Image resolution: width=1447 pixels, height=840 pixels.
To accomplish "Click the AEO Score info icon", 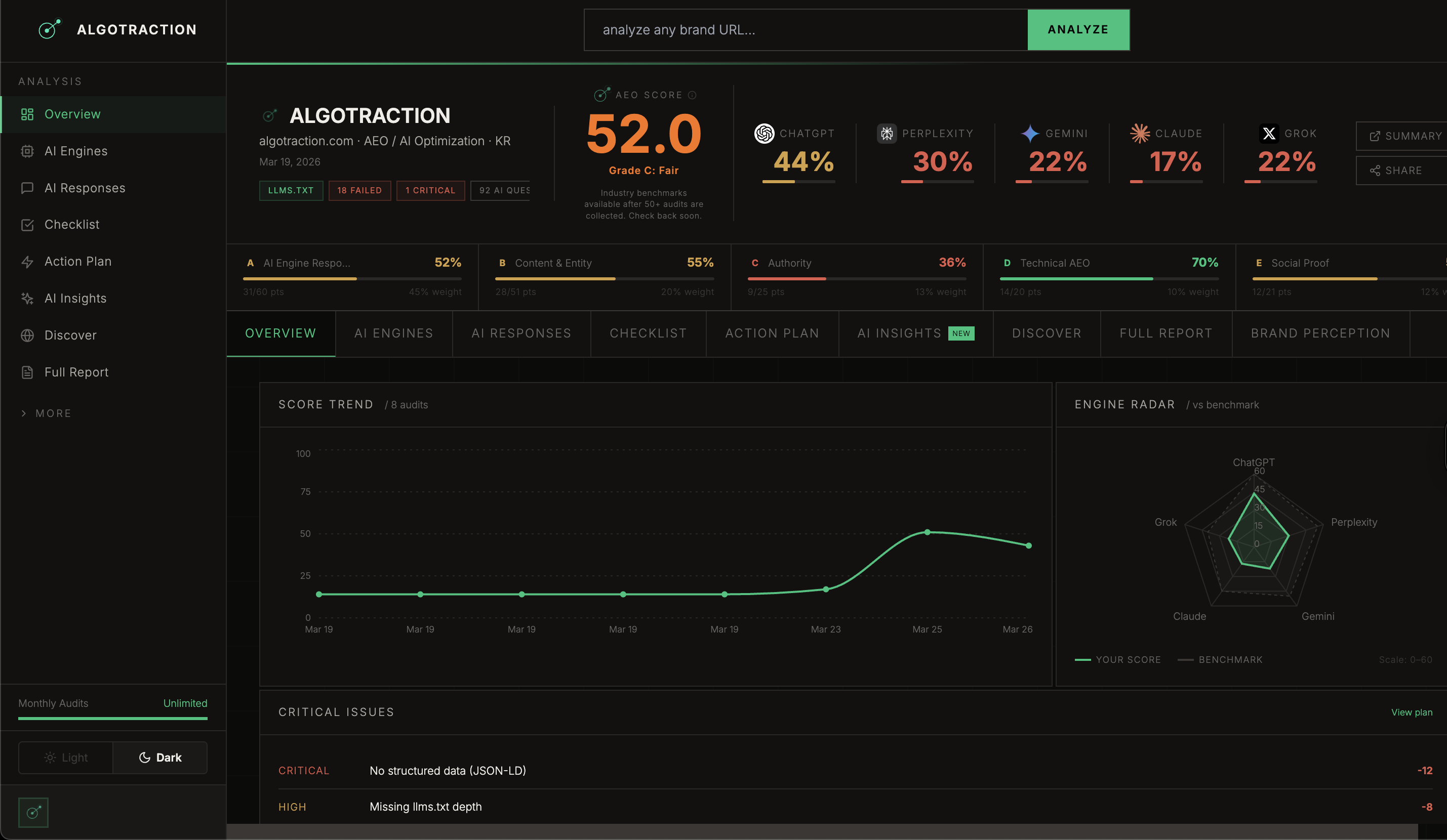I will click(692, 95).
